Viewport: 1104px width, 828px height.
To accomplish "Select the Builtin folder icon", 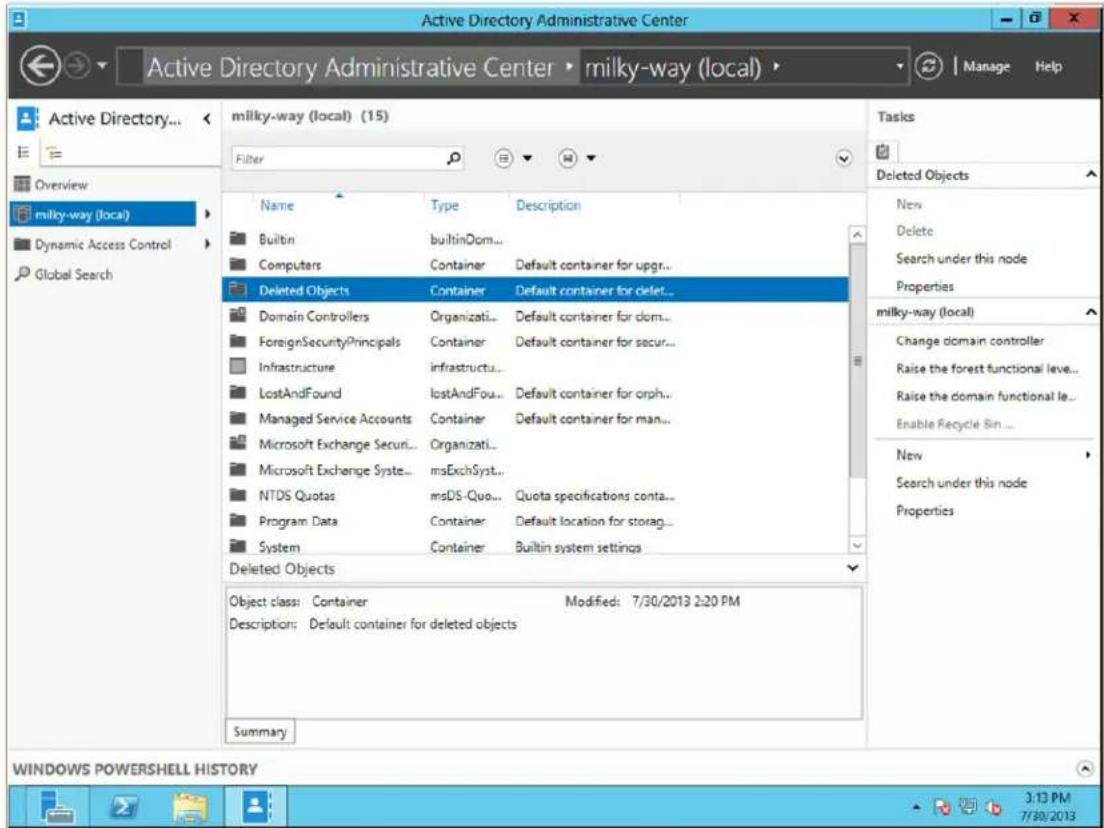I will click(x=238, y=239).
